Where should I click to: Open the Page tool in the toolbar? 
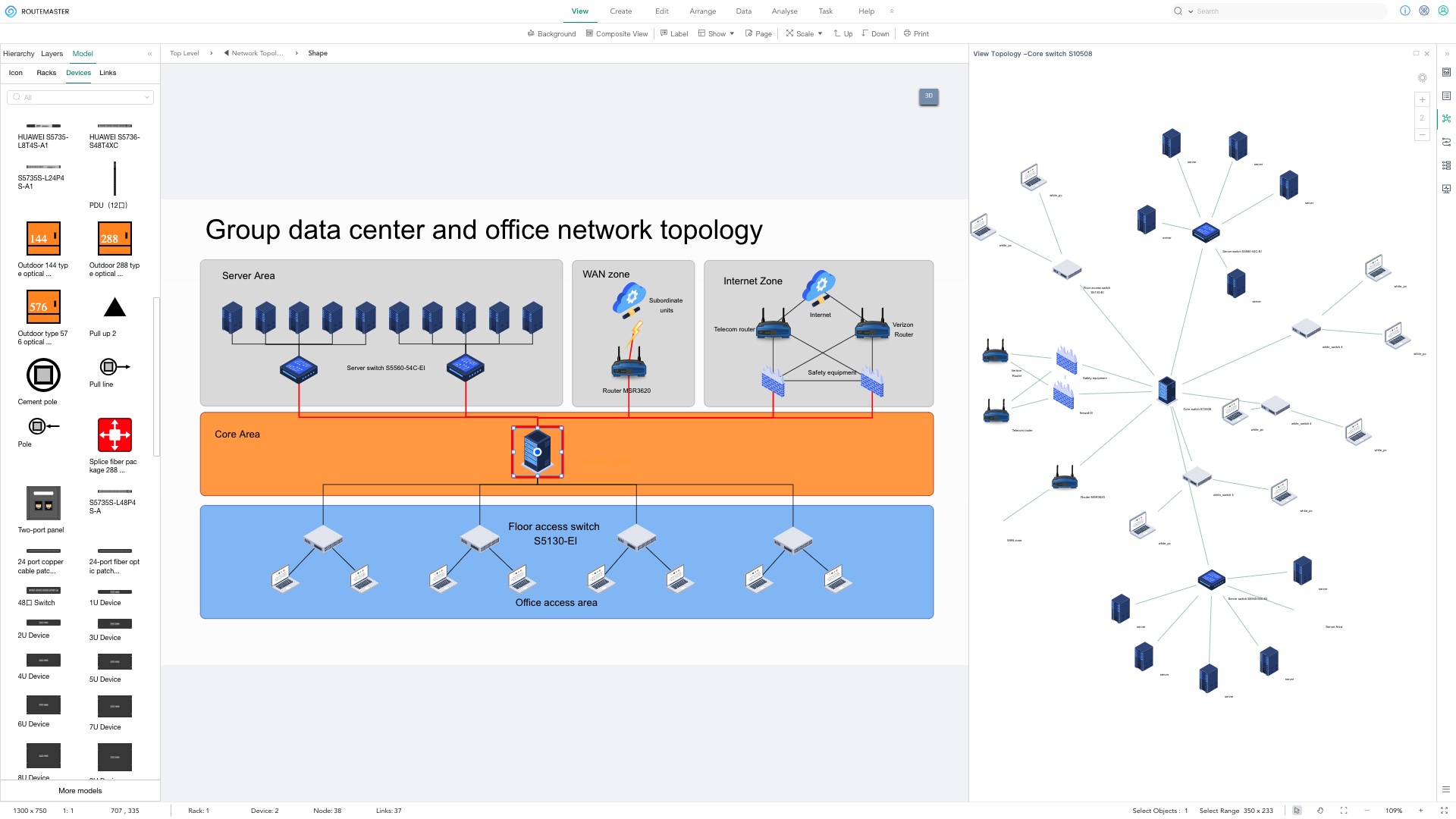point(758,33)
